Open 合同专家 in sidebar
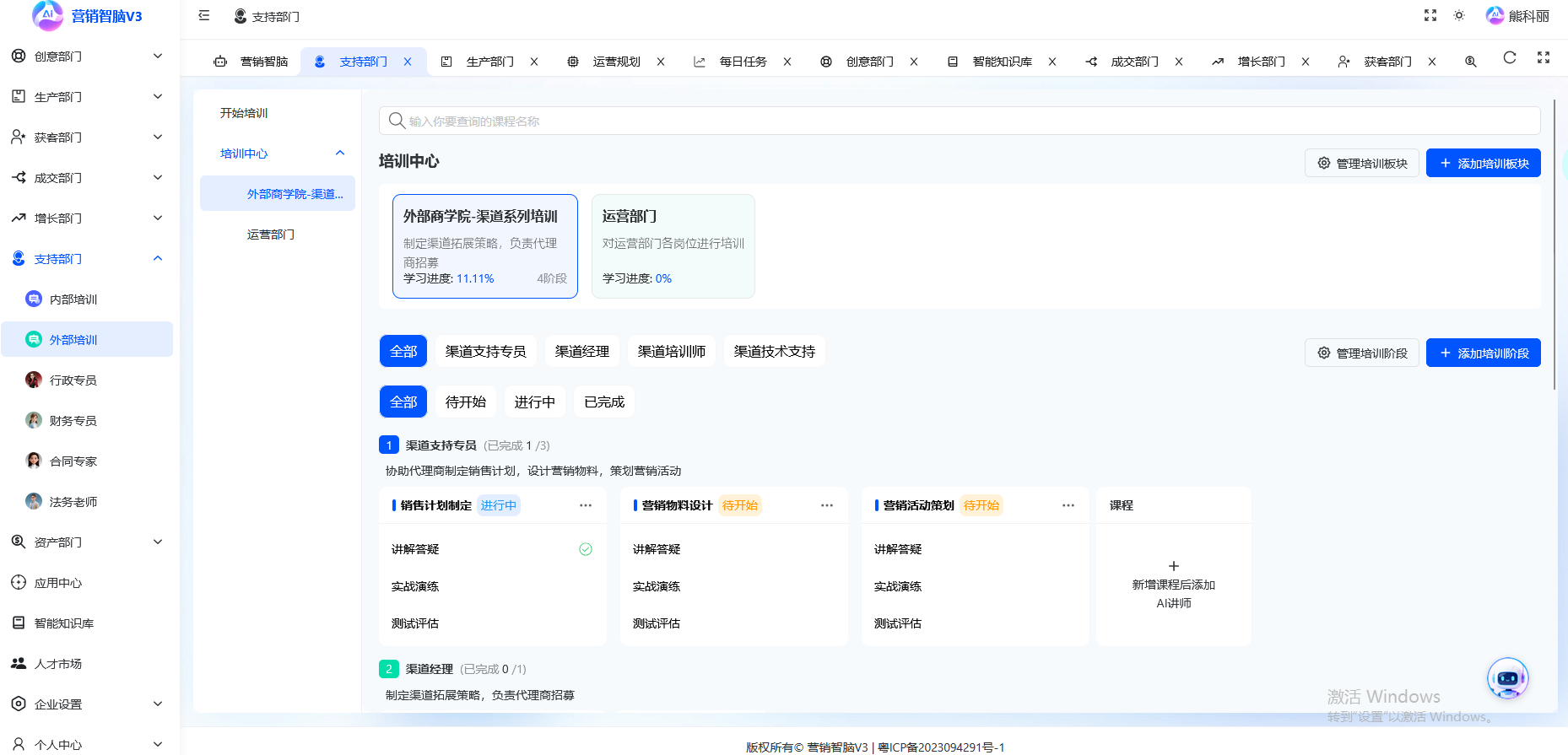Screen dimensions: 1568x755 pyautogui.click(x=88, y=461)
